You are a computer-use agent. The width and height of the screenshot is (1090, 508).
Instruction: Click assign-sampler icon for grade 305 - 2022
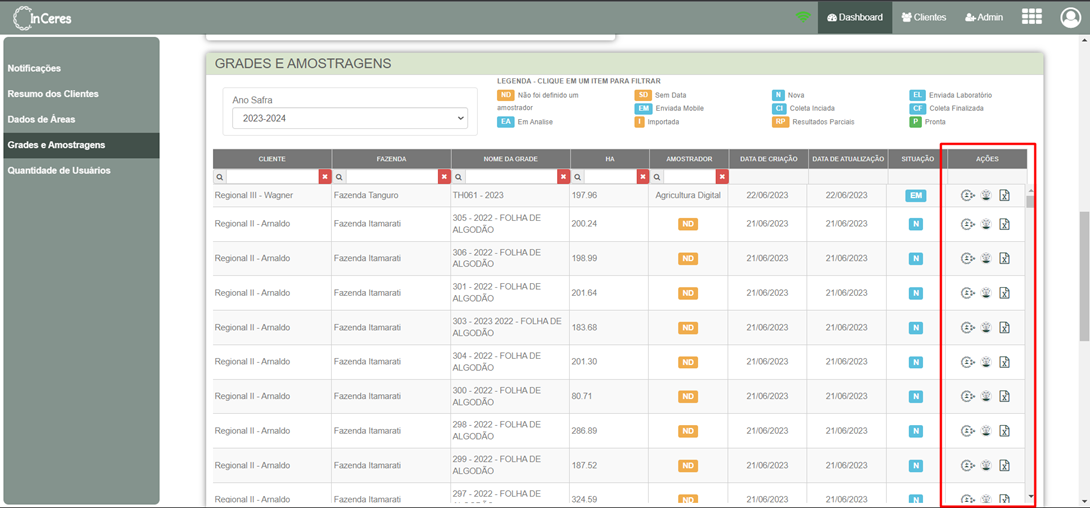[967, 224]
